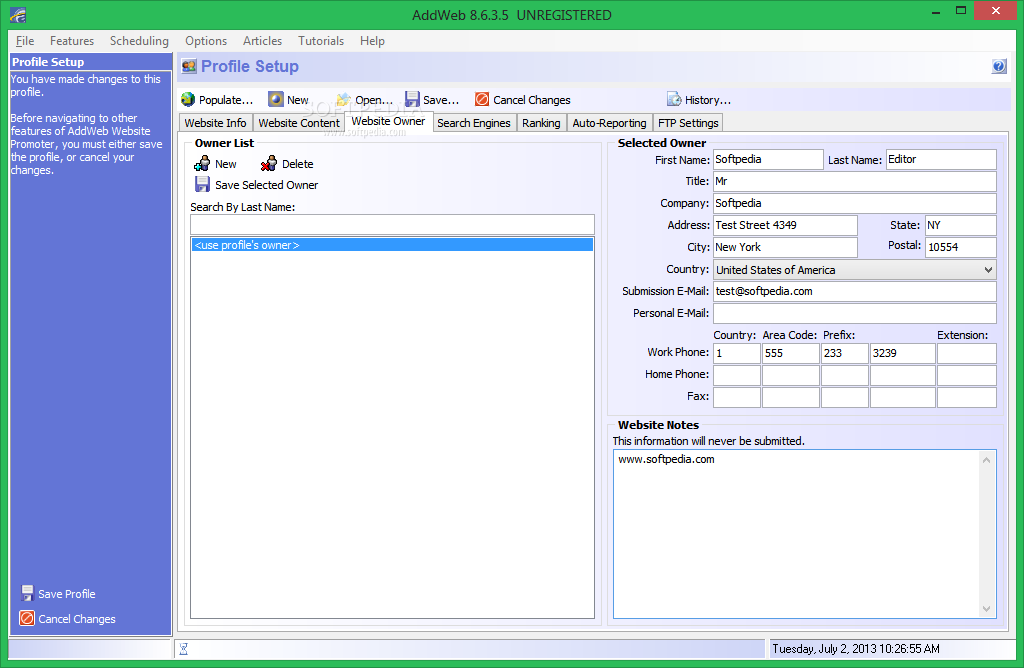The width and height of the screenshot is (1024, 668).
Task: Click the Company field
Action: [855, 203]
